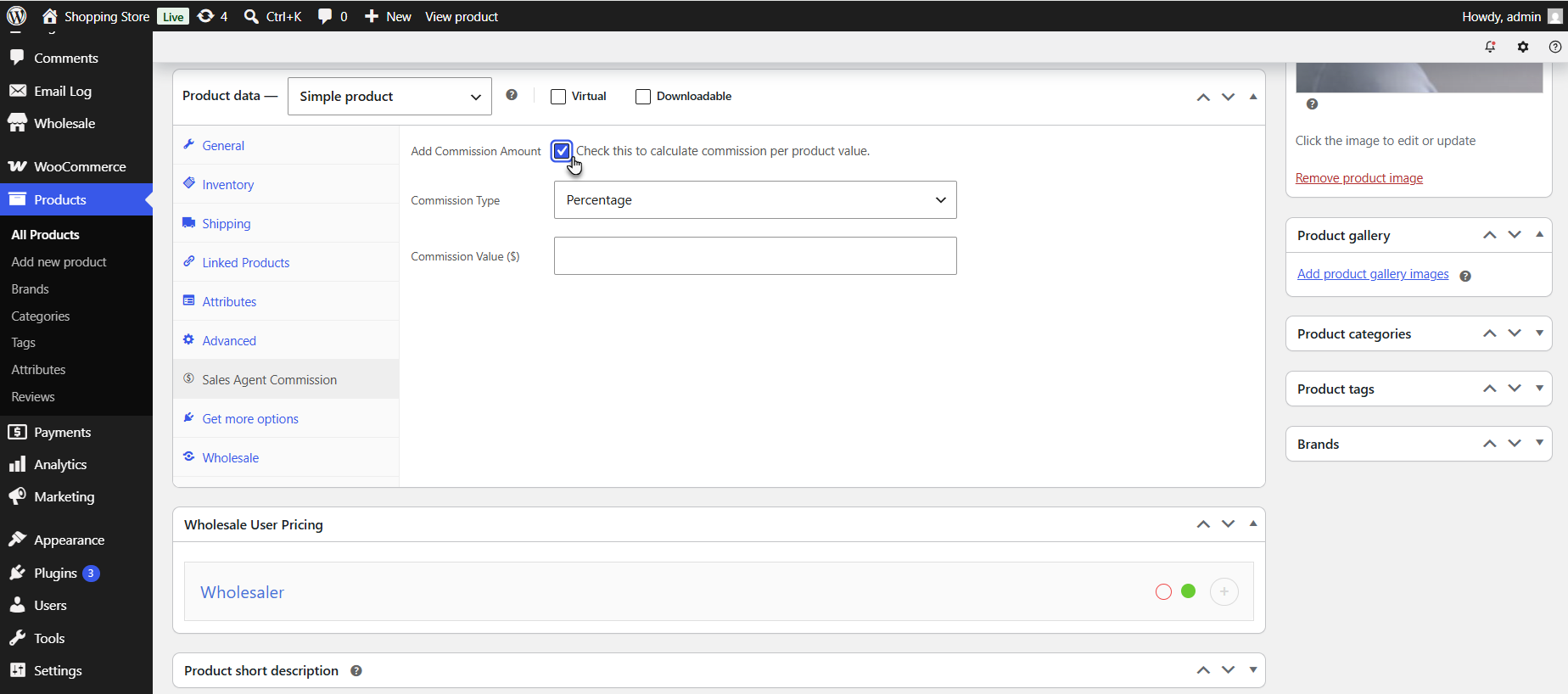Expand the Brands panel
1568x694 pixels.
point(1539,444)
